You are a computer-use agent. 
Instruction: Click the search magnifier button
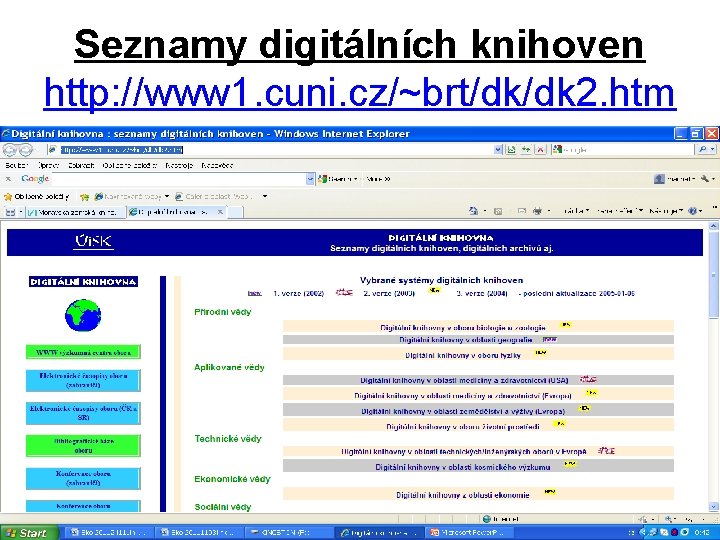pos(703,149)
